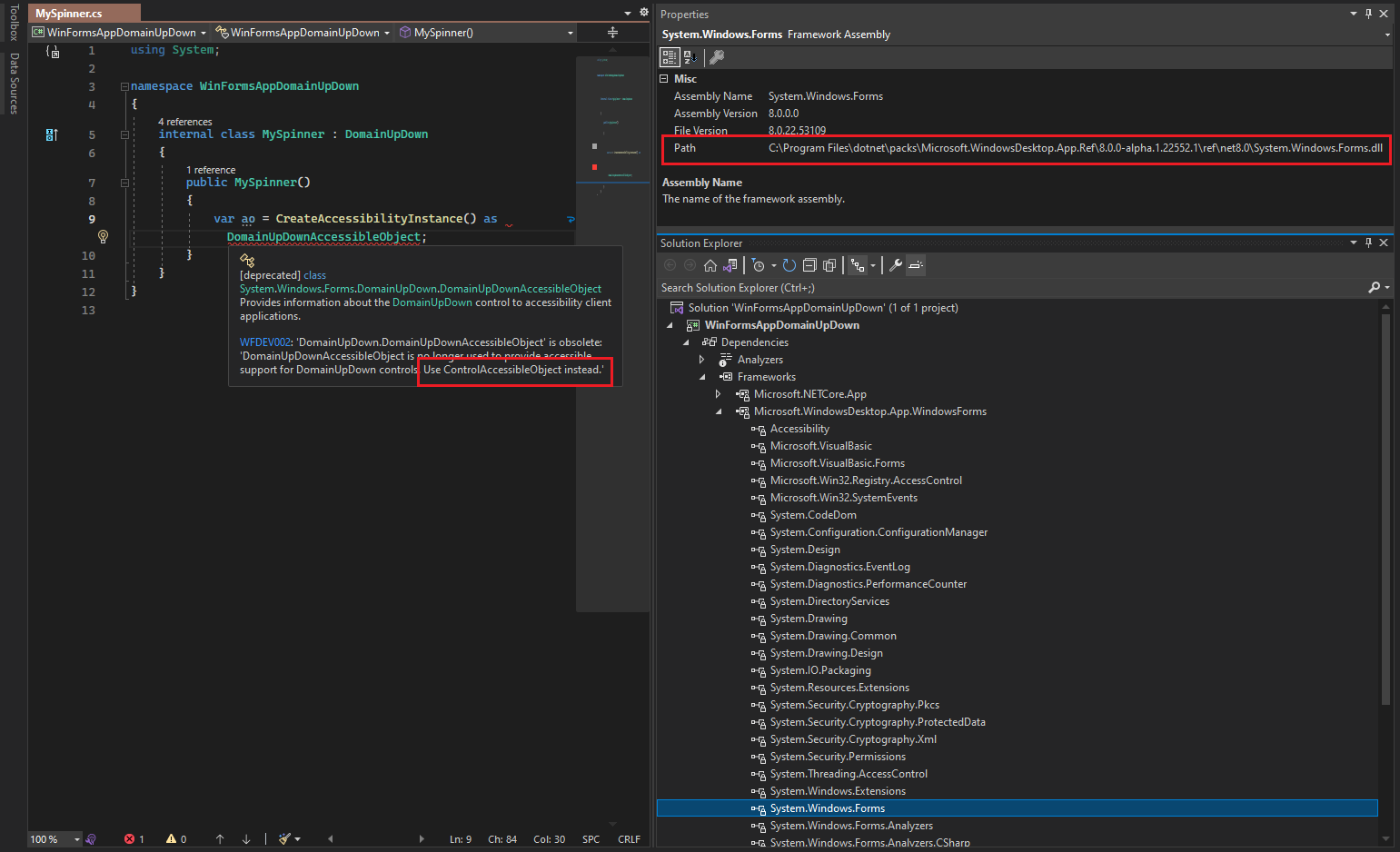Click the split editor window icon

[x=612, y=33]
